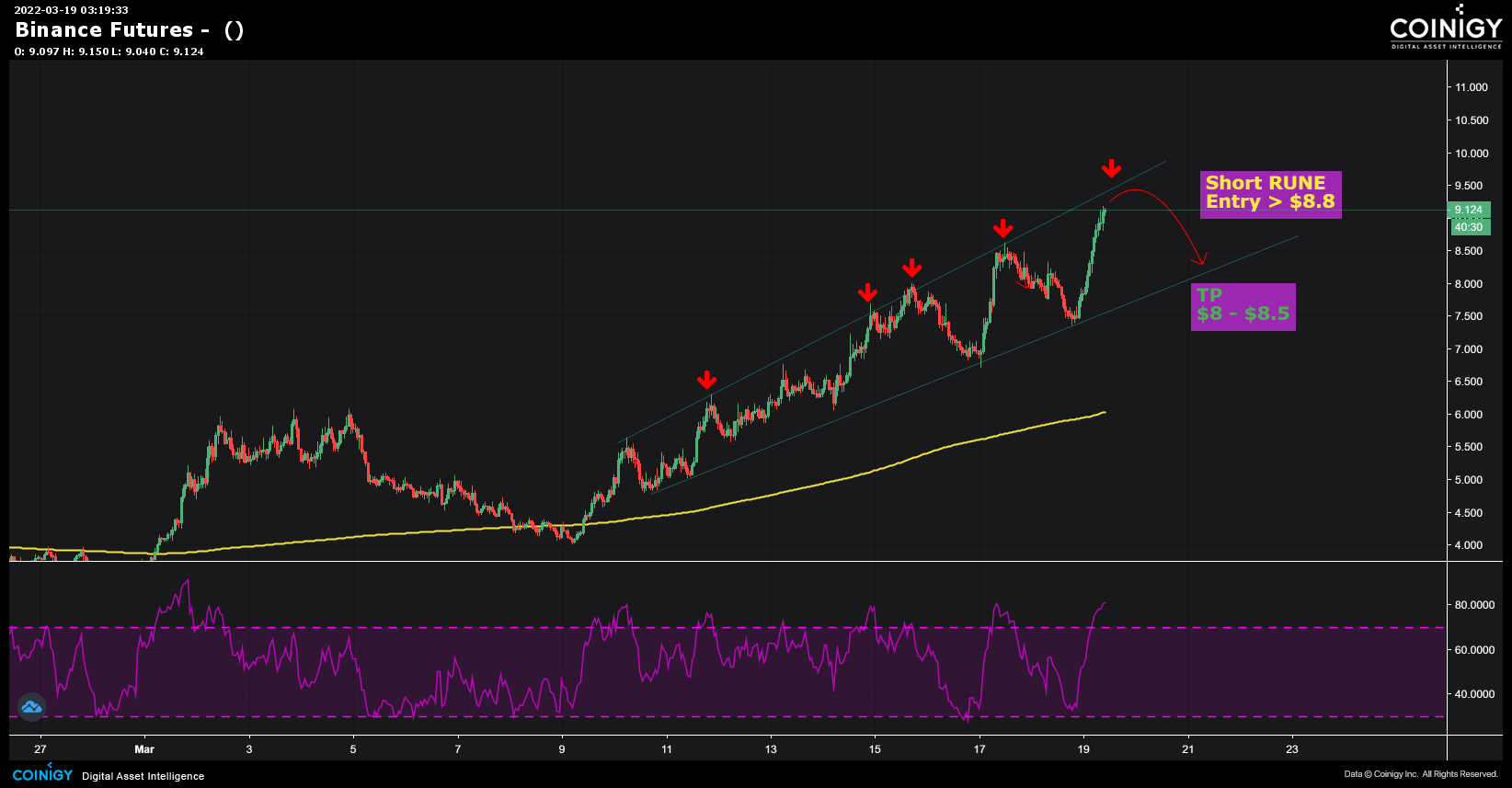Click the chart title 'Binance Futures - ()'
Screen dimensions: 1512x788
[130, 29]
